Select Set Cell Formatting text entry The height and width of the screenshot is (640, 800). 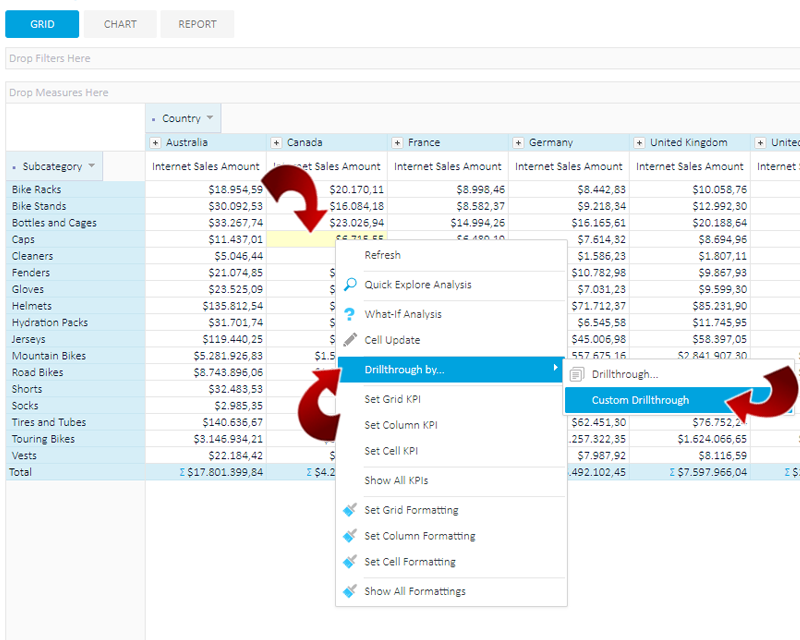[410, 562]
